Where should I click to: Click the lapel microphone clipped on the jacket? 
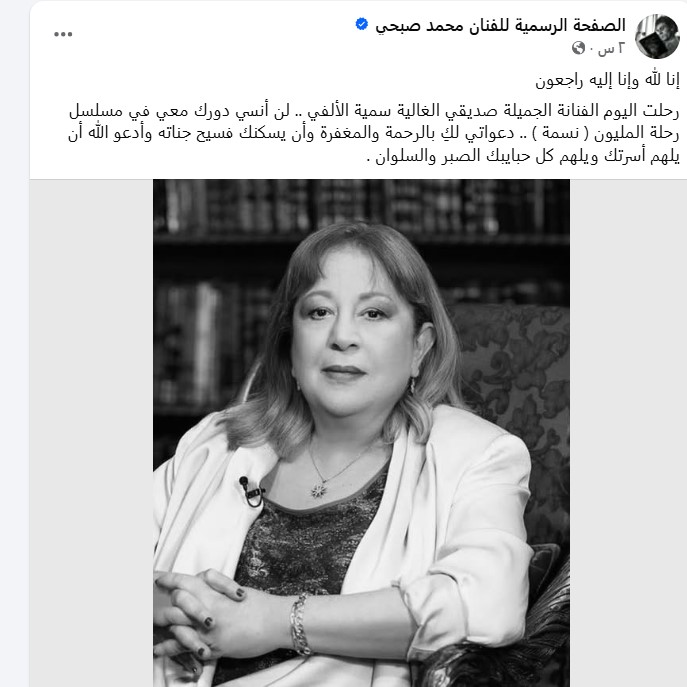(x=251, y=491)
